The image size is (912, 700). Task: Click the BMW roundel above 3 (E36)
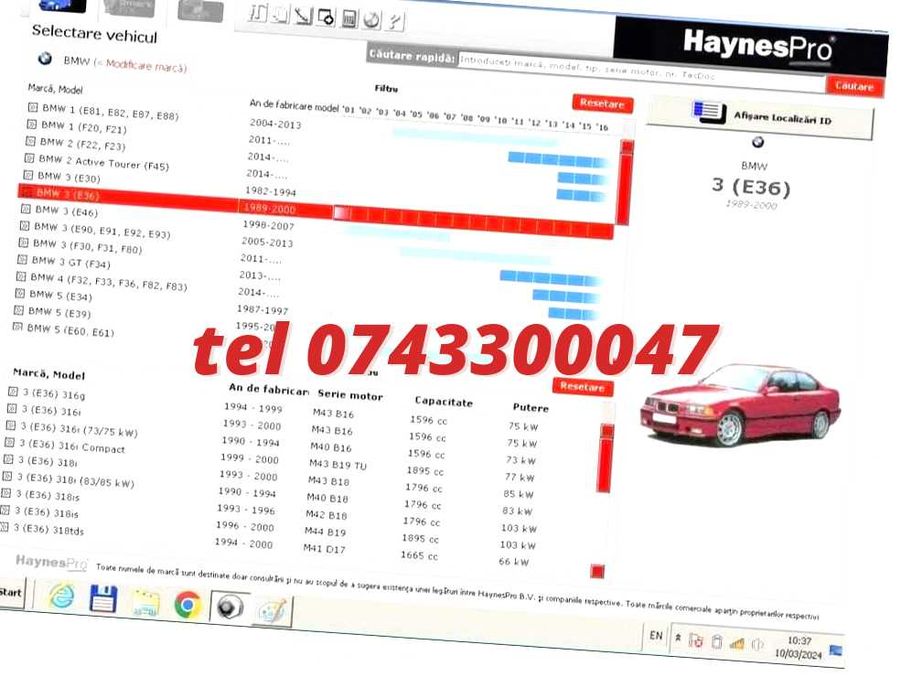[x=757, y=141]
